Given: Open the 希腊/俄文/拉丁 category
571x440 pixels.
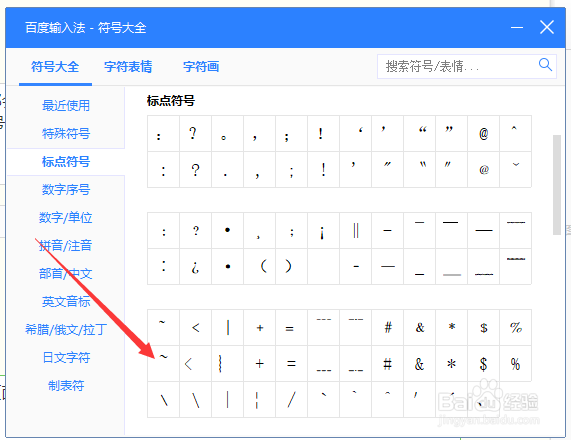Looking at the screenshot, I should 66,330.
